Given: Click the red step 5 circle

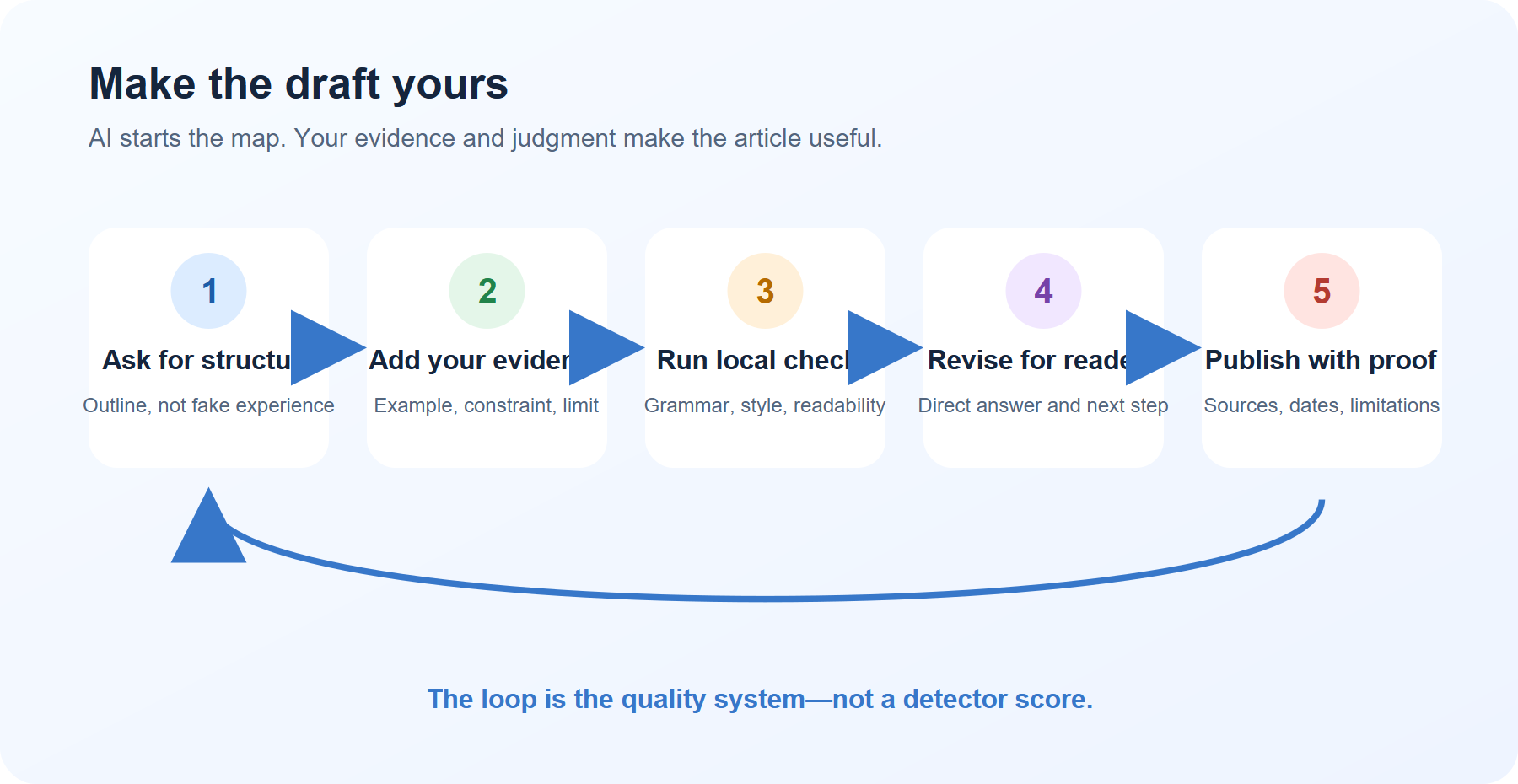Looking at the screenshot, I should click(1322, 291).
